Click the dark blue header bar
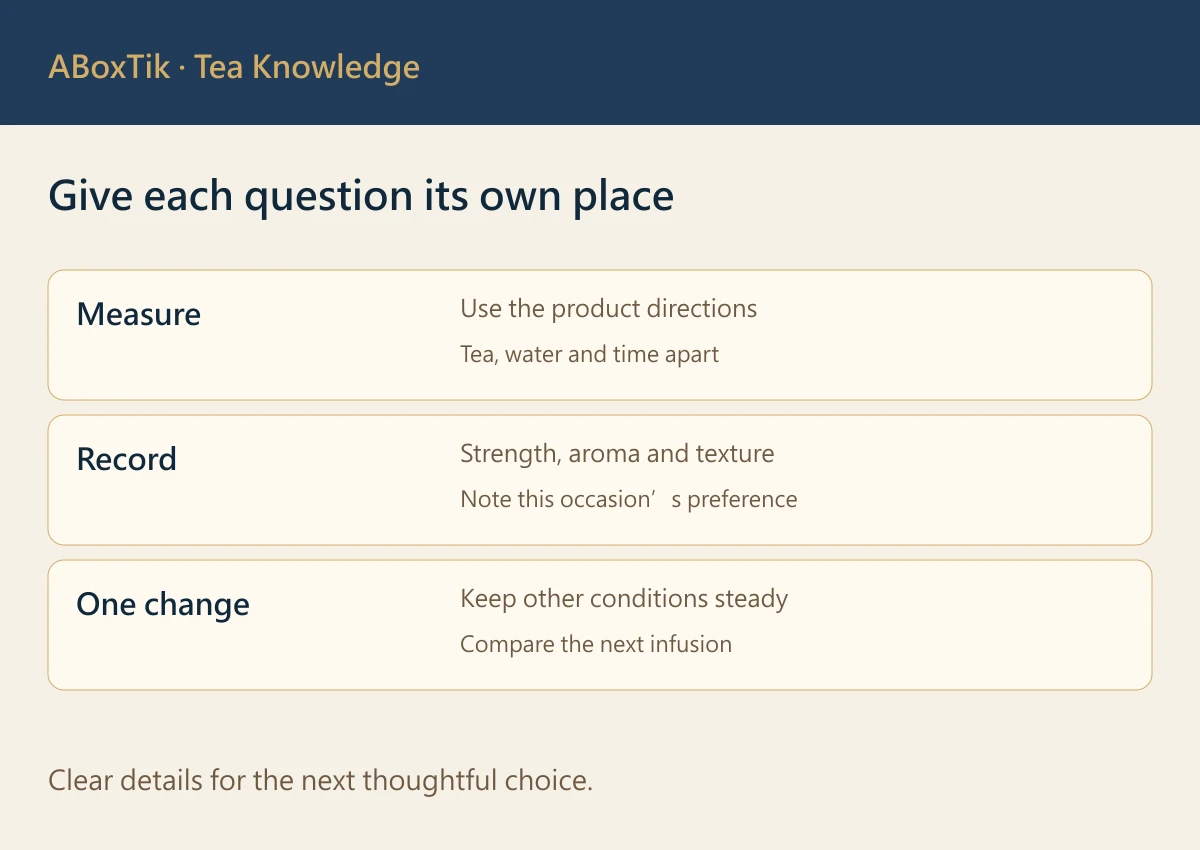 (600, 62)
